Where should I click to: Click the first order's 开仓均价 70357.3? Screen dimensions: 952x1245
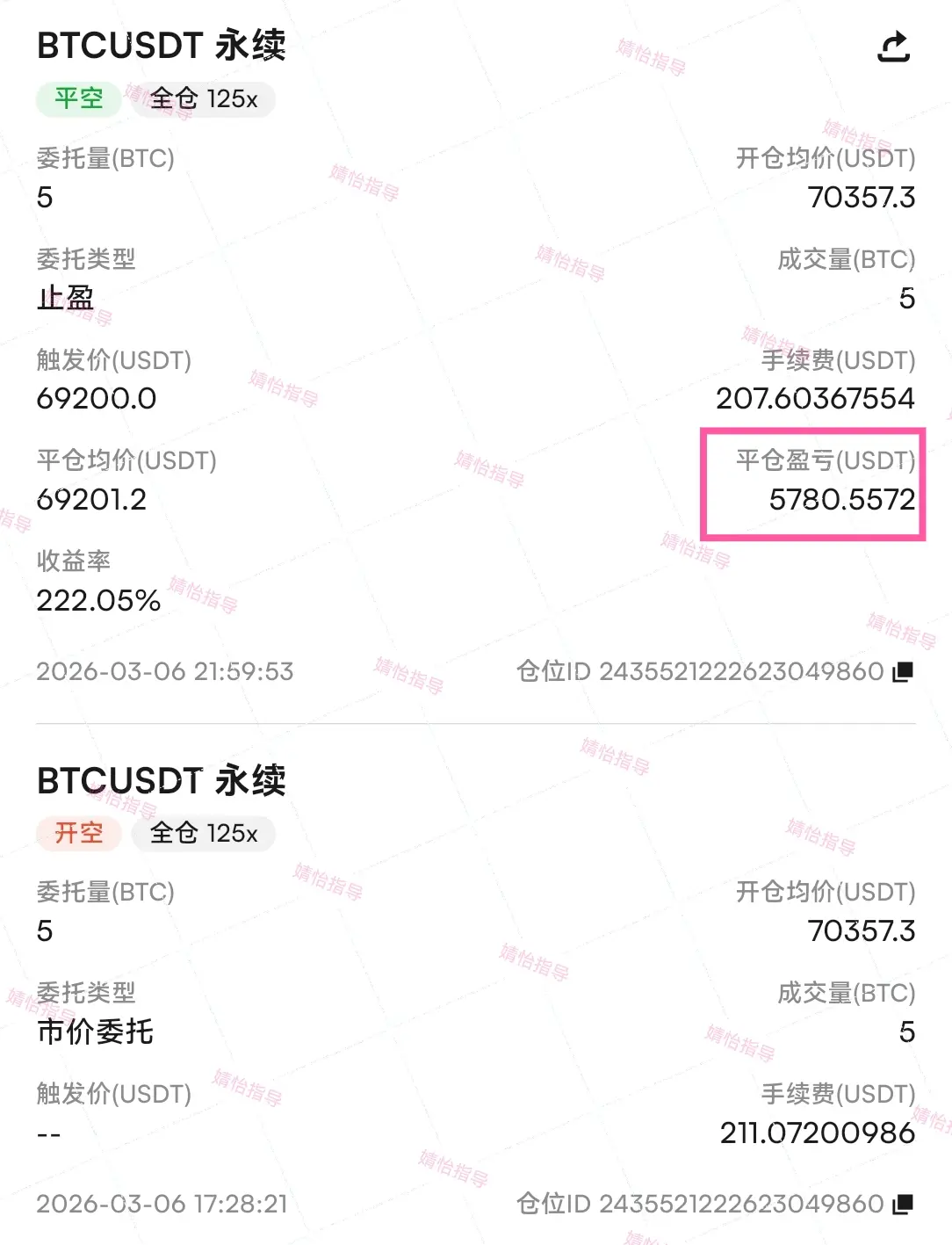pos(862,197)
